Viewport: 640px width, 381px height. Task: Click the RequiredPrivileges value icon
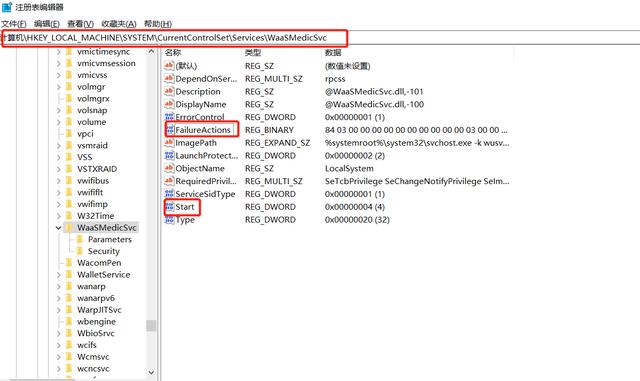pos(169,181)
